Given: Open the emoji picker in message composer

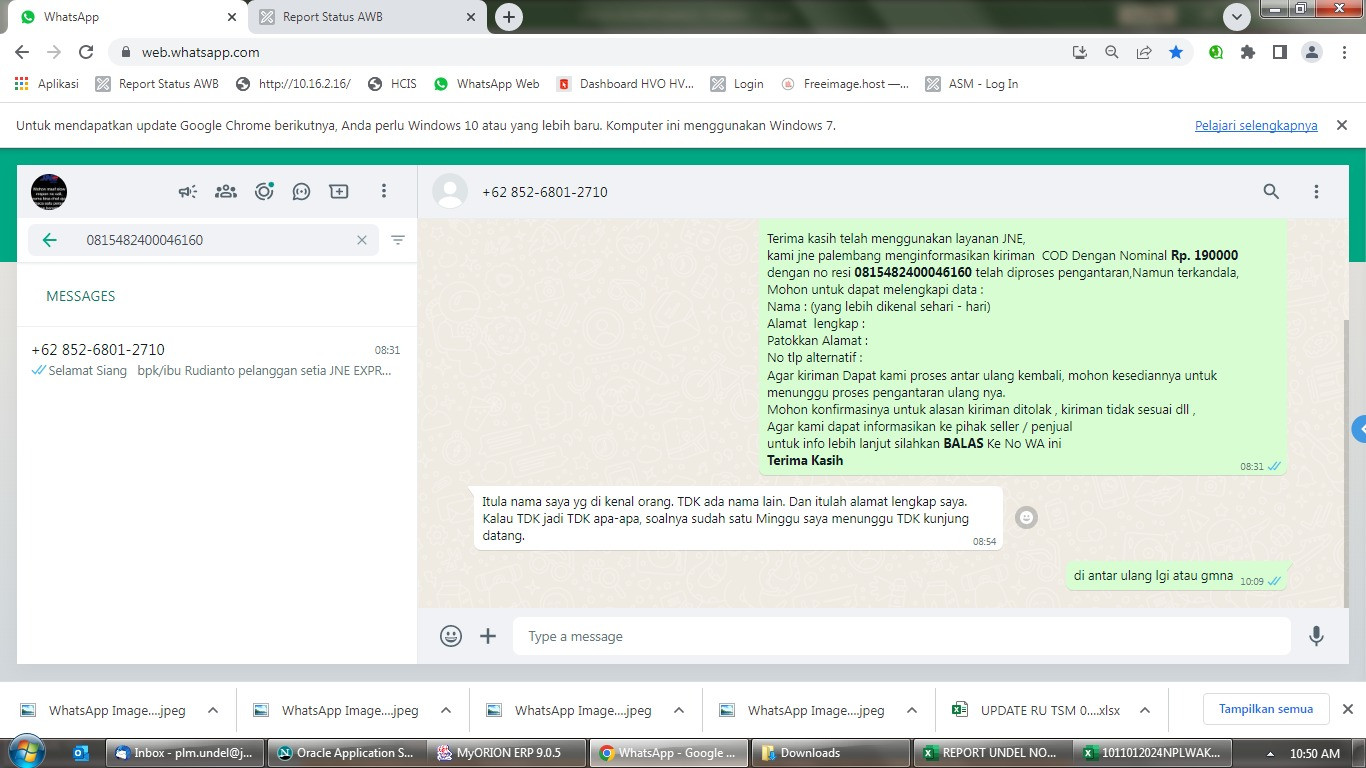Looking at the screenshot, I should 451,636.
